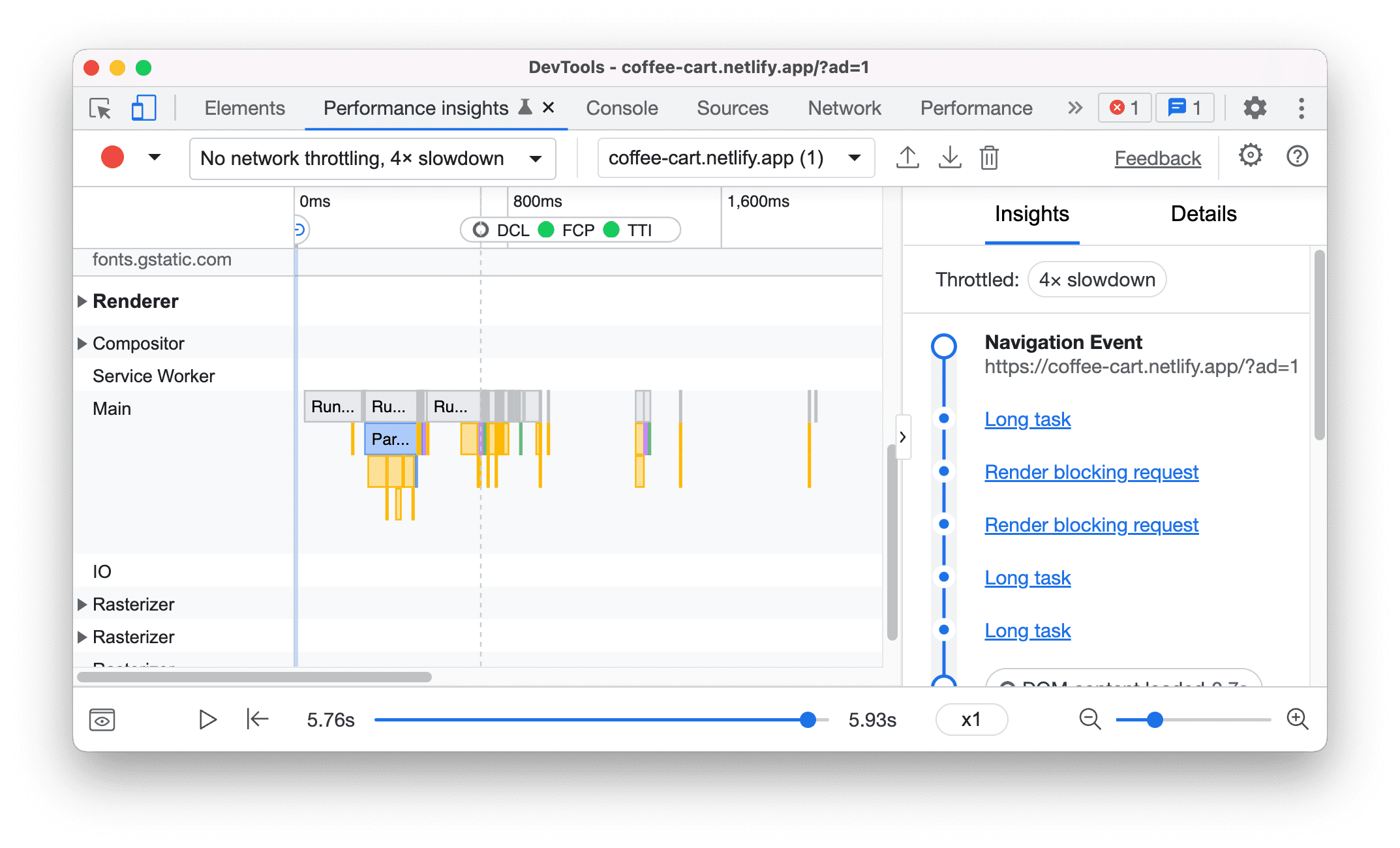The height and width of the screenshot is (848, 1400).
Task: Click the settings gear icon in insights panel
Action: click(1248, 157)
